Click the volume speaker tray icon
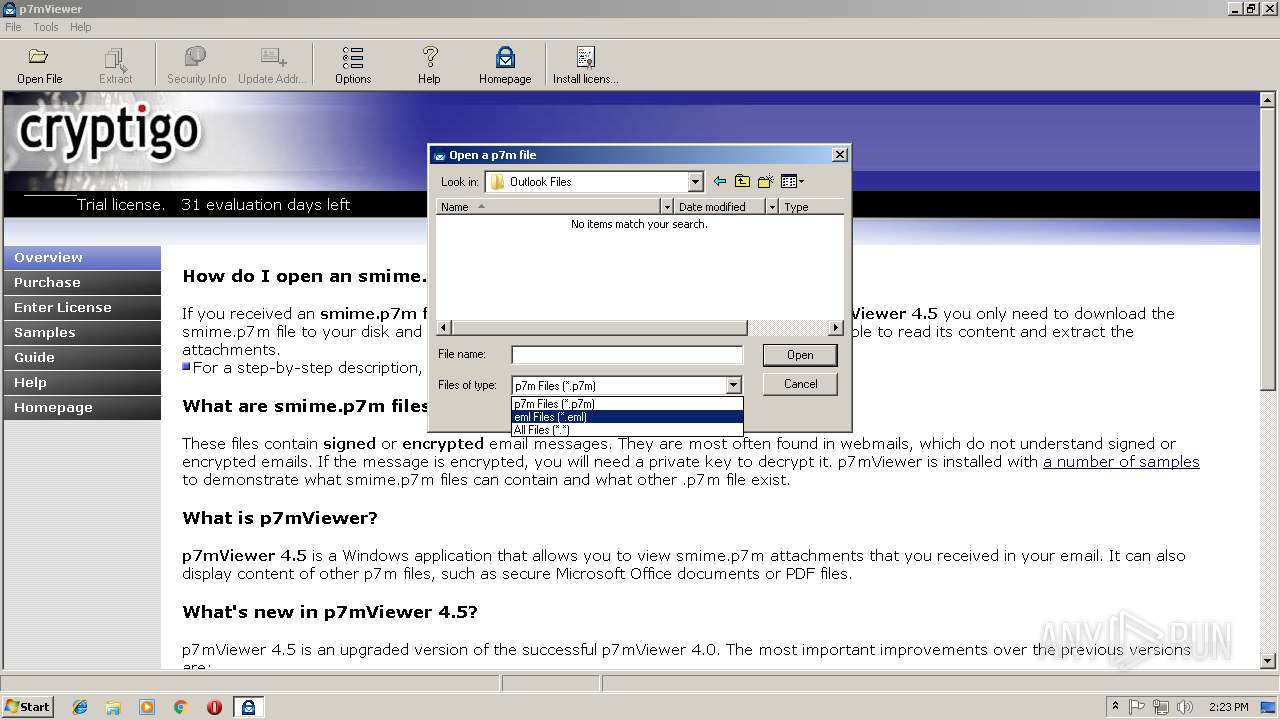The image size is (1280, 720). tap(1185, 707)
